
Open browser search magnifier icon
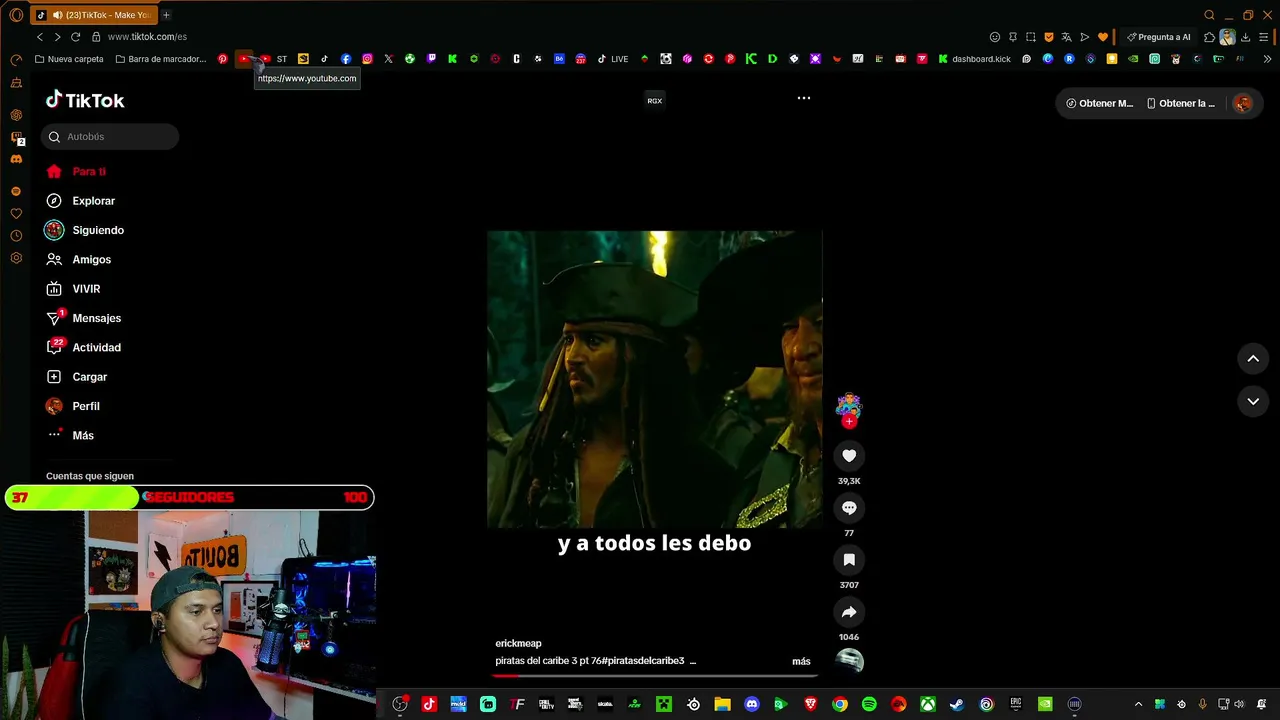click(1209, 15)
